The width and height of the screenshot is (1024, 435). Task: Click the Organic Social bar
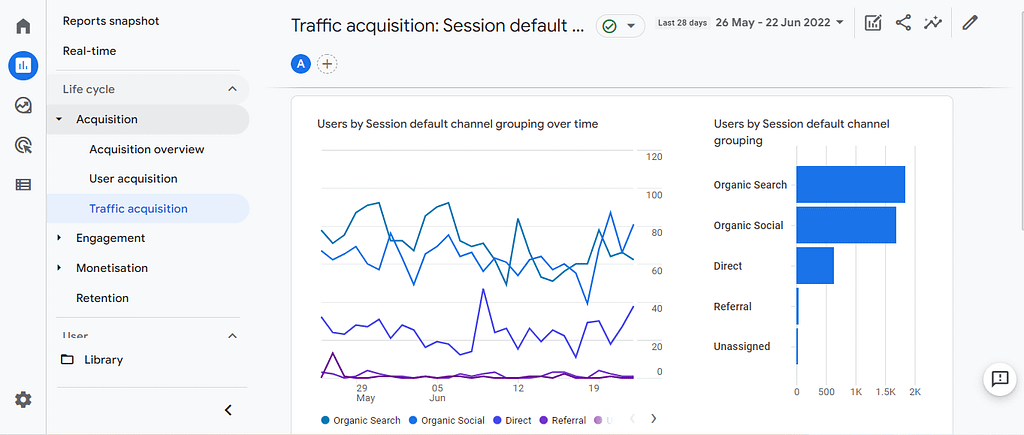click(x=846, y=225)
